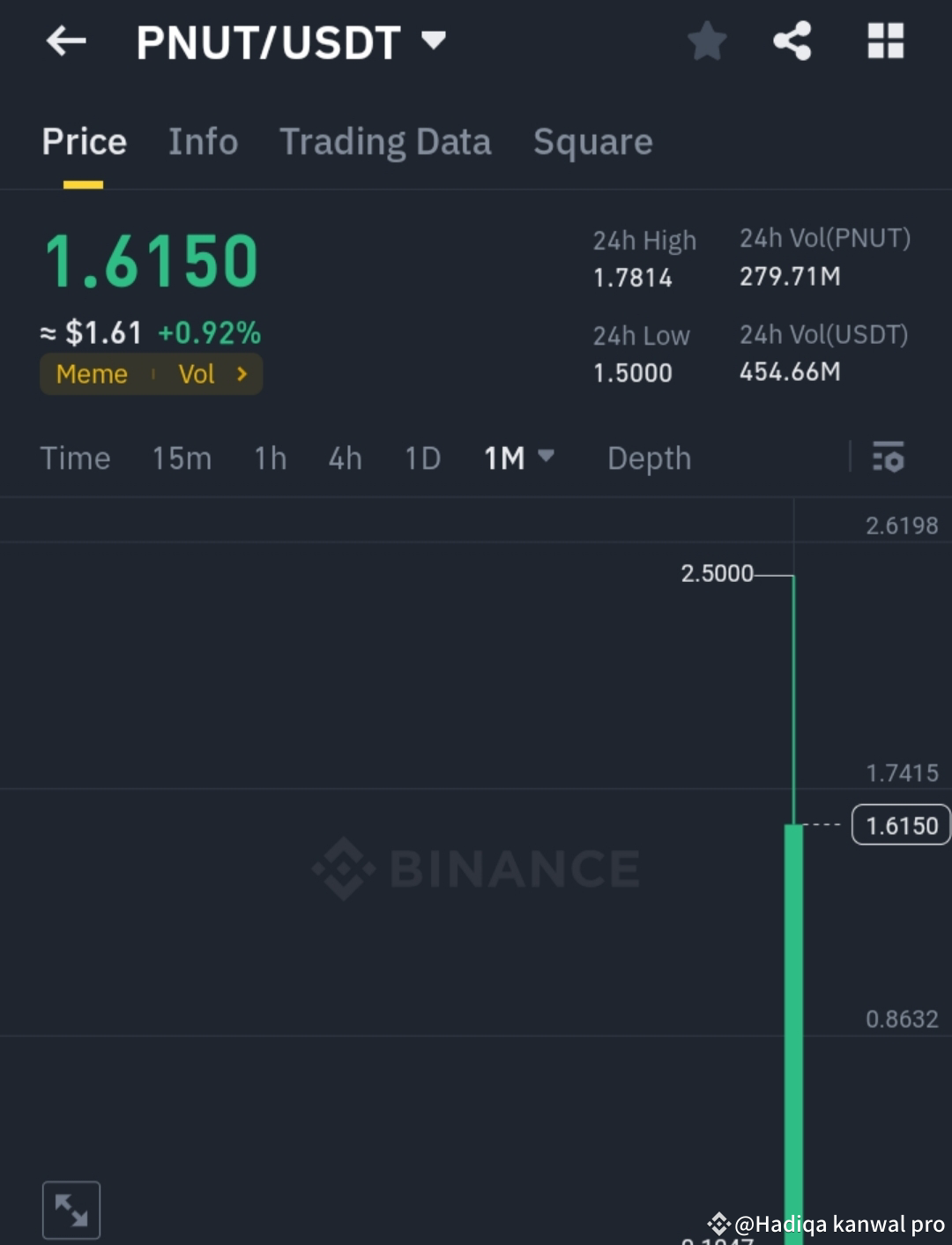This screenshot has height=1245, width=952.
Task: View the Info tab
Action: (x=203, y=141)
